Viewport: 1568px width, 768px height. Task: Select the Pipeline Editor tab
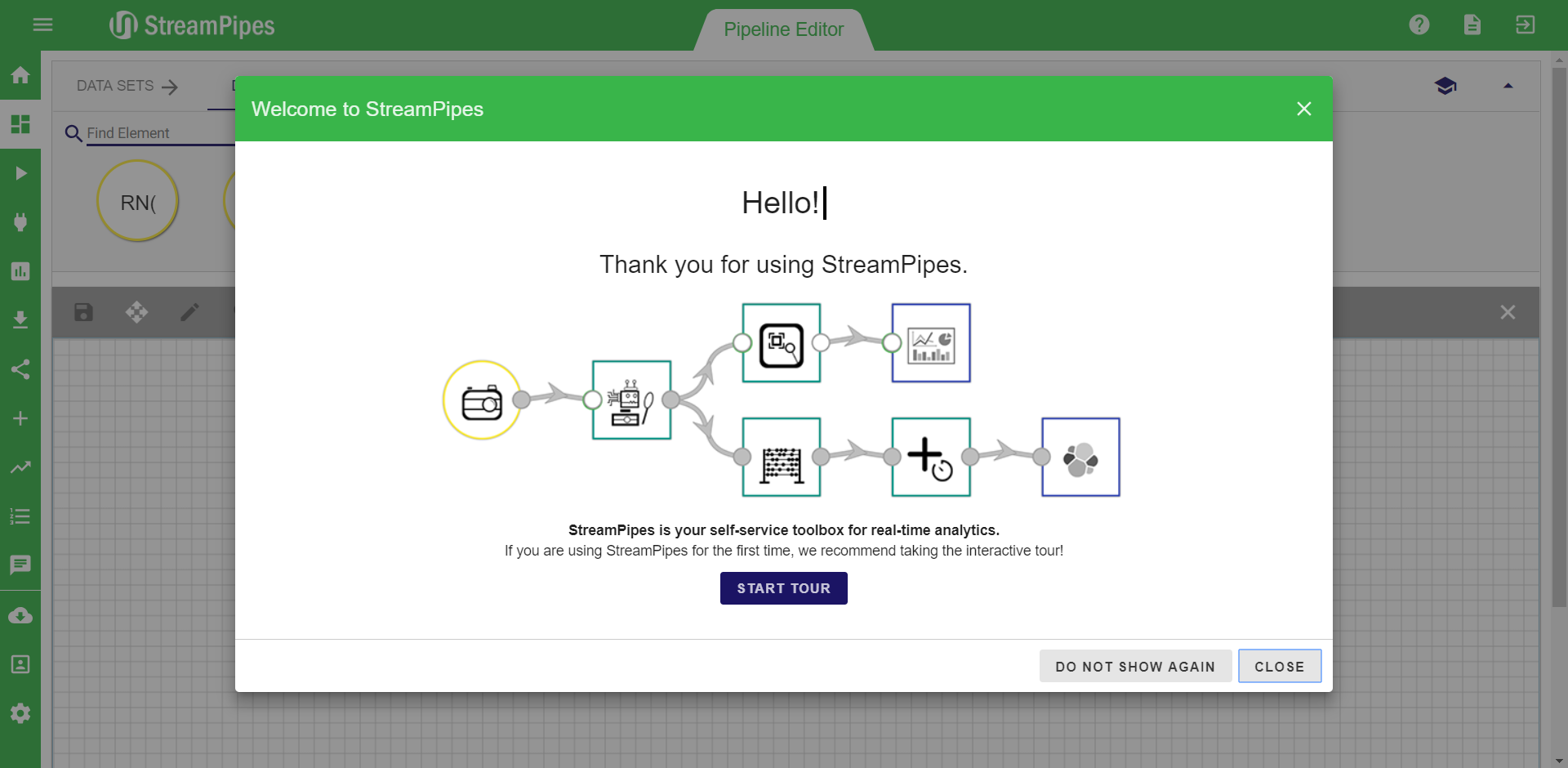tap(783, 30)
